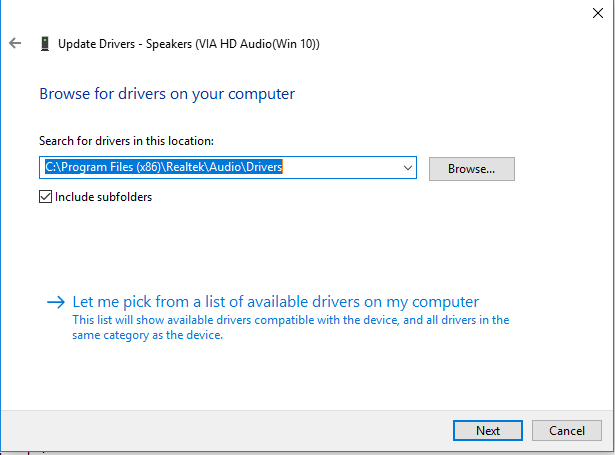Expand the driver location dropdown arrow

coord(406,169)
